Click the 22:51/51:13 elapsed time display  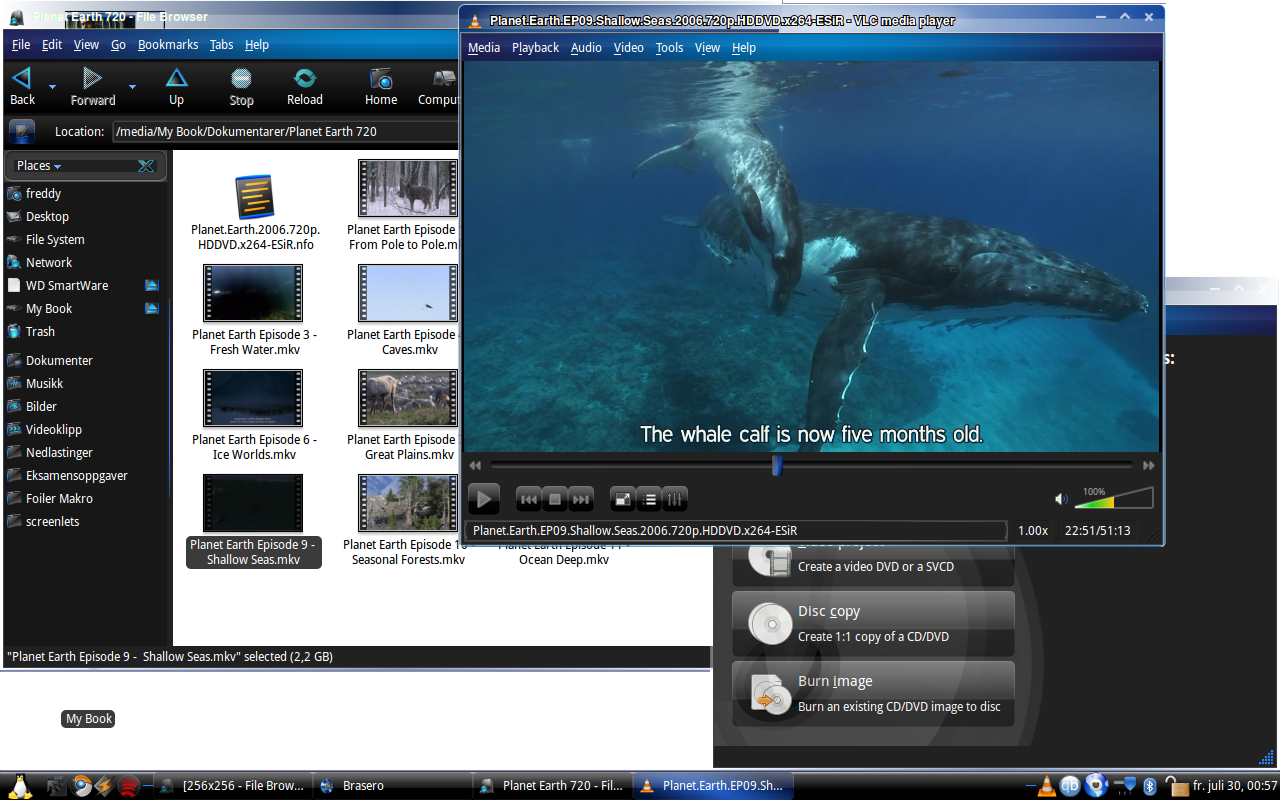(1098, 531)
